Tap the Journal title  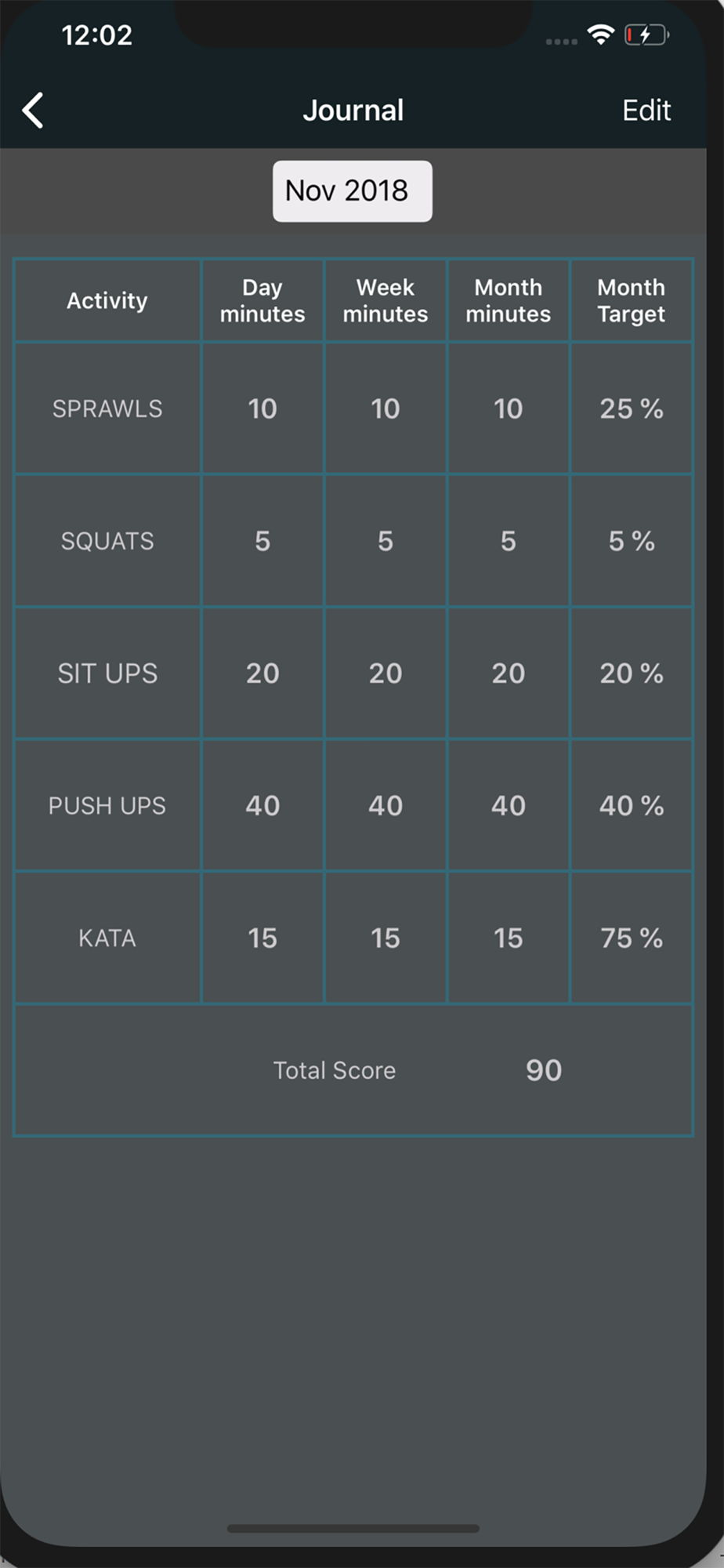click(x=353, y=111)
